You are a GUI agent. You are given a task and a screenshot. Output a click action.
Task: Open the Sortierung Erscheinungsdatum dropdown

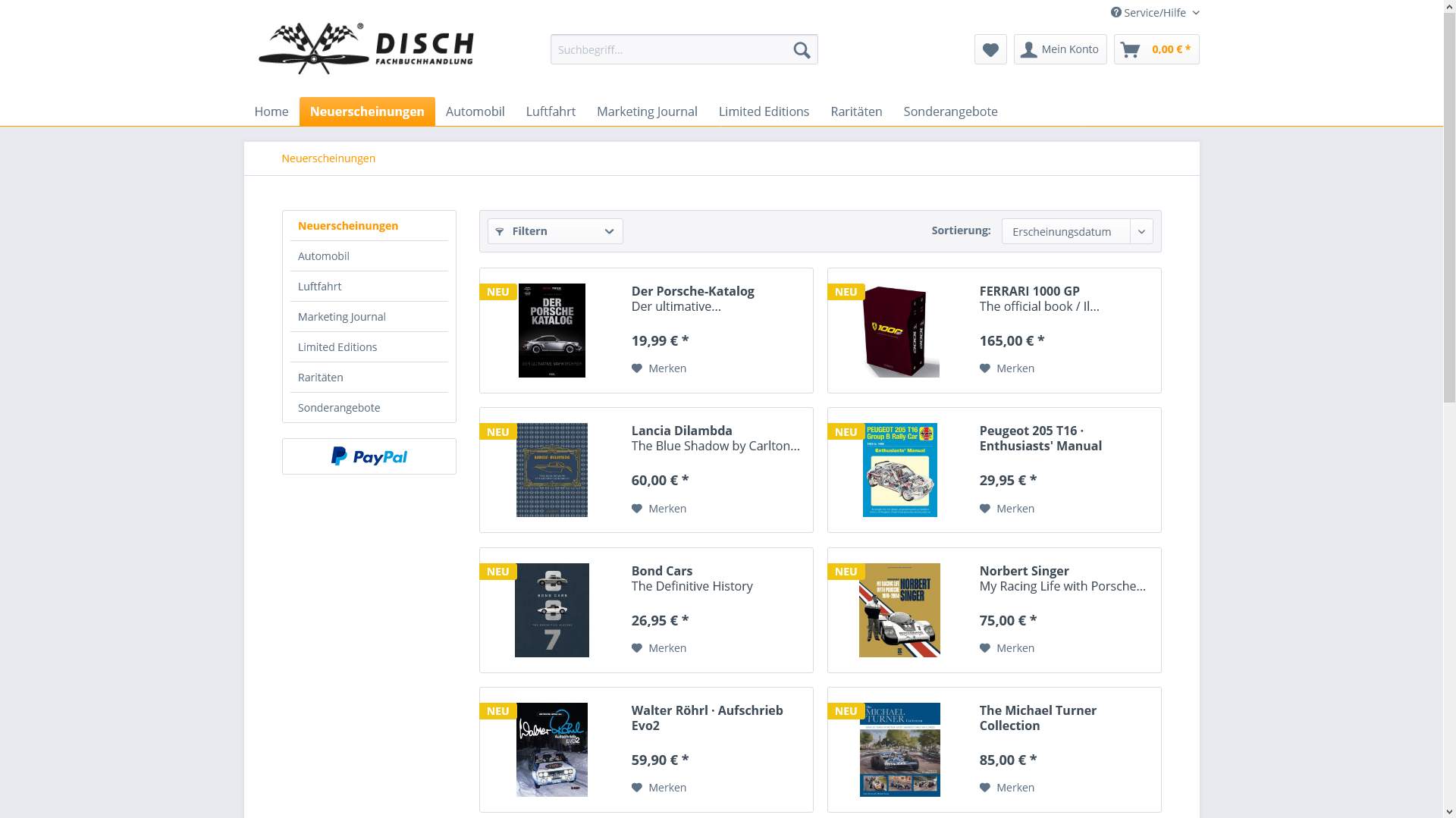click(1077, 231)
